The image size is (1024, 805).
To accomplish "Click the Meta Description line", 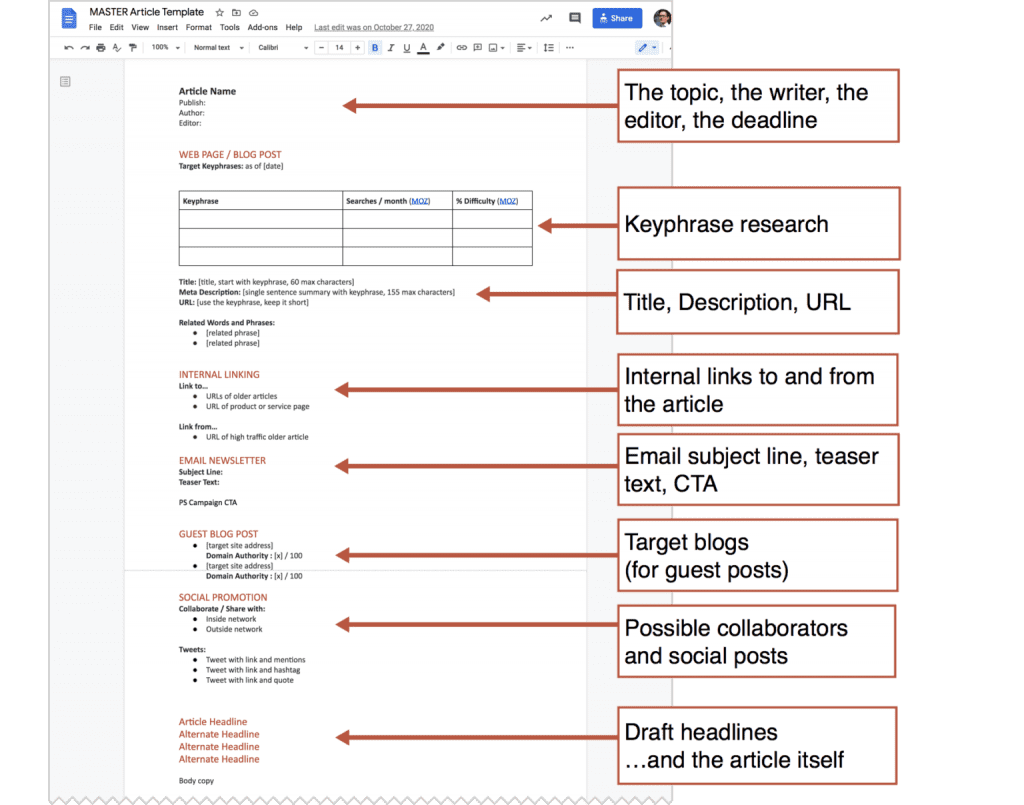I will 317,292.
